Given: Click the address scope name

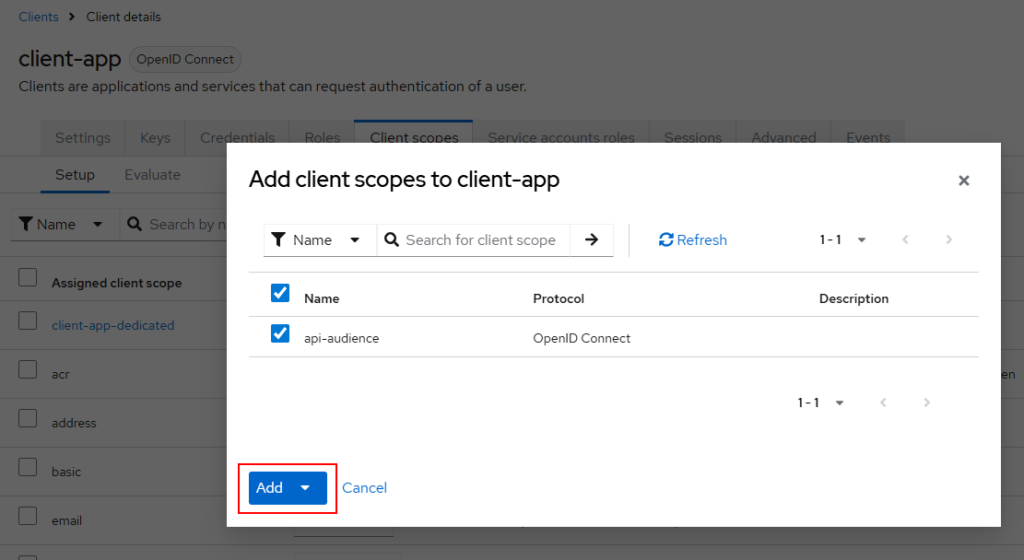Looking at the screenshot, I should 74,423.
